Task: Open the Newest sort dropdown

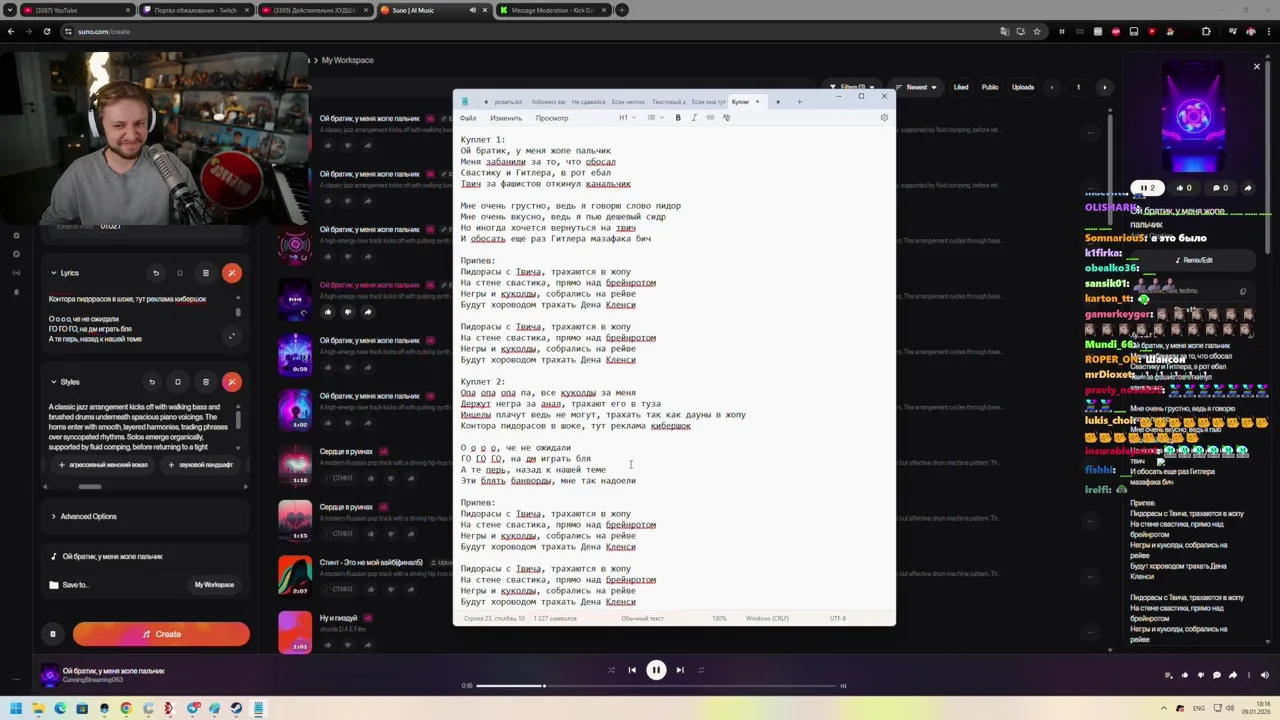Action: [916, 87]
